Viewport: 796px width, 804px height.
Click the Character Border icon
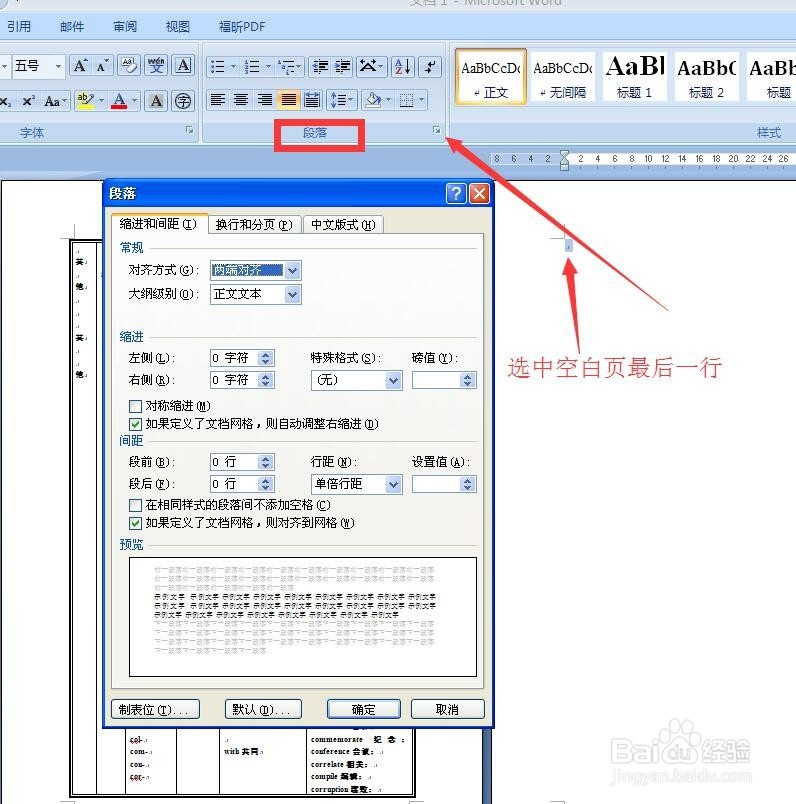coord(183,66)
